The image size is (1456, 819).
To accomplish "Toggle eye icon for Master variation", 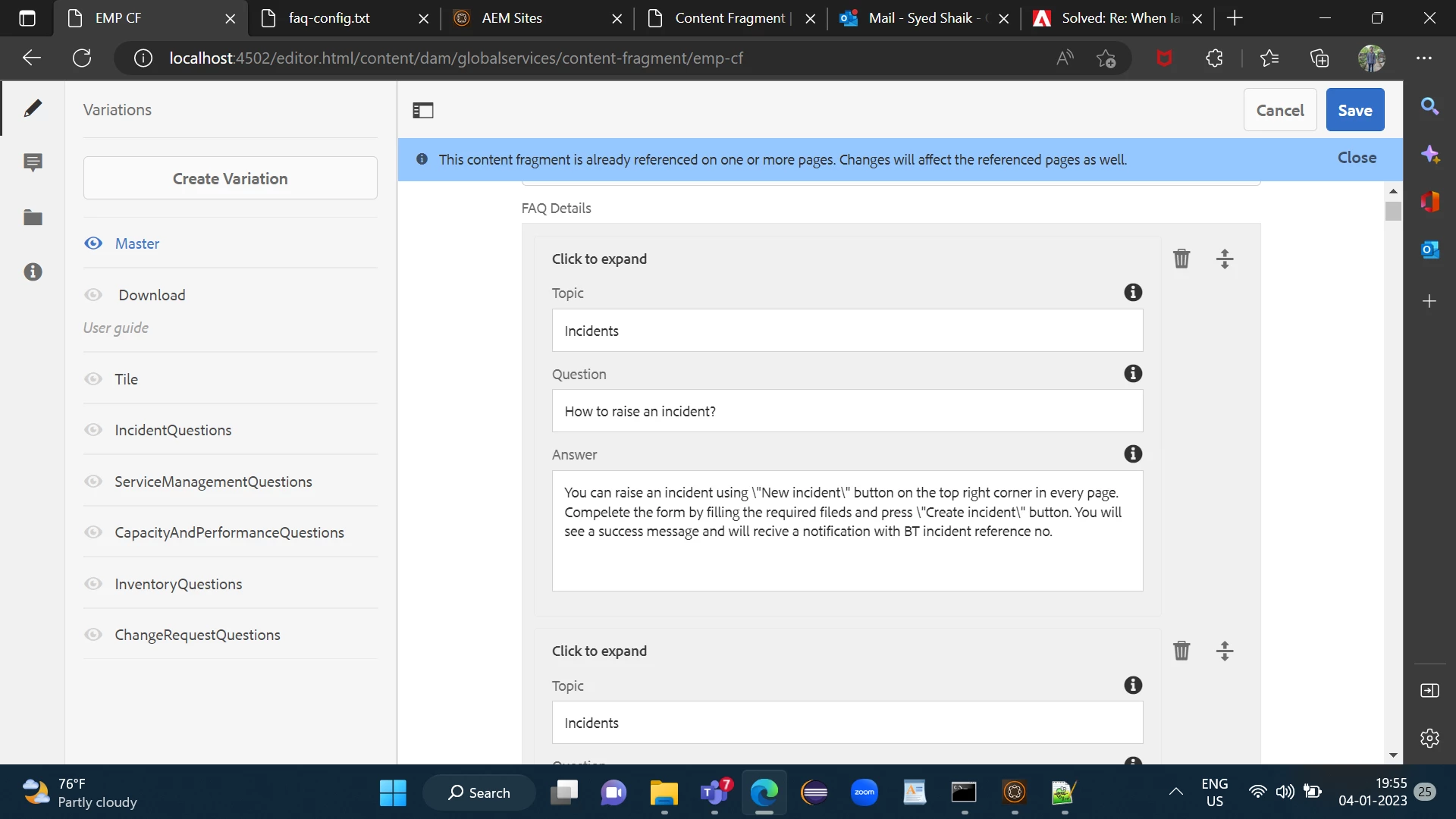I will tap(93, 243).
